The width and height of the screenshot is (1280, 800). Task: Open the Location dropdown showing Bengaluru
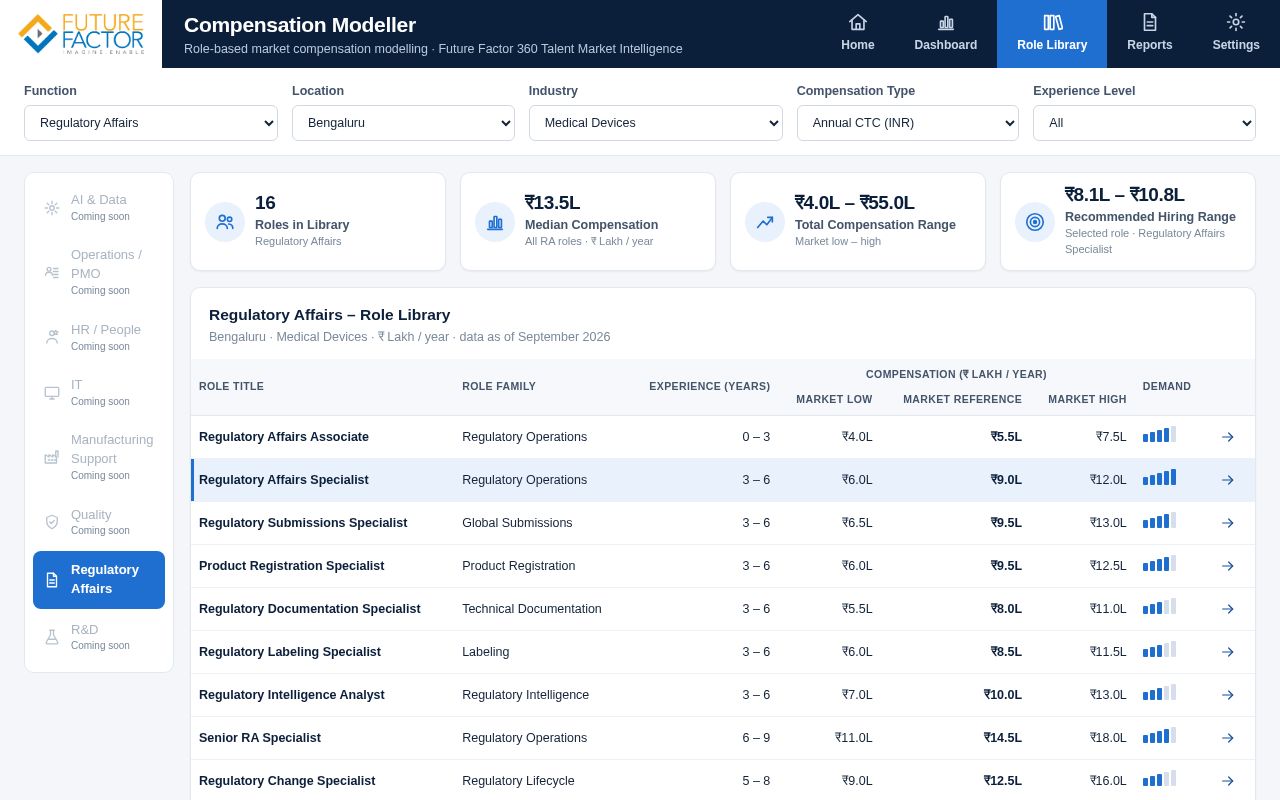pyautogui.click(x=403, y=123)
